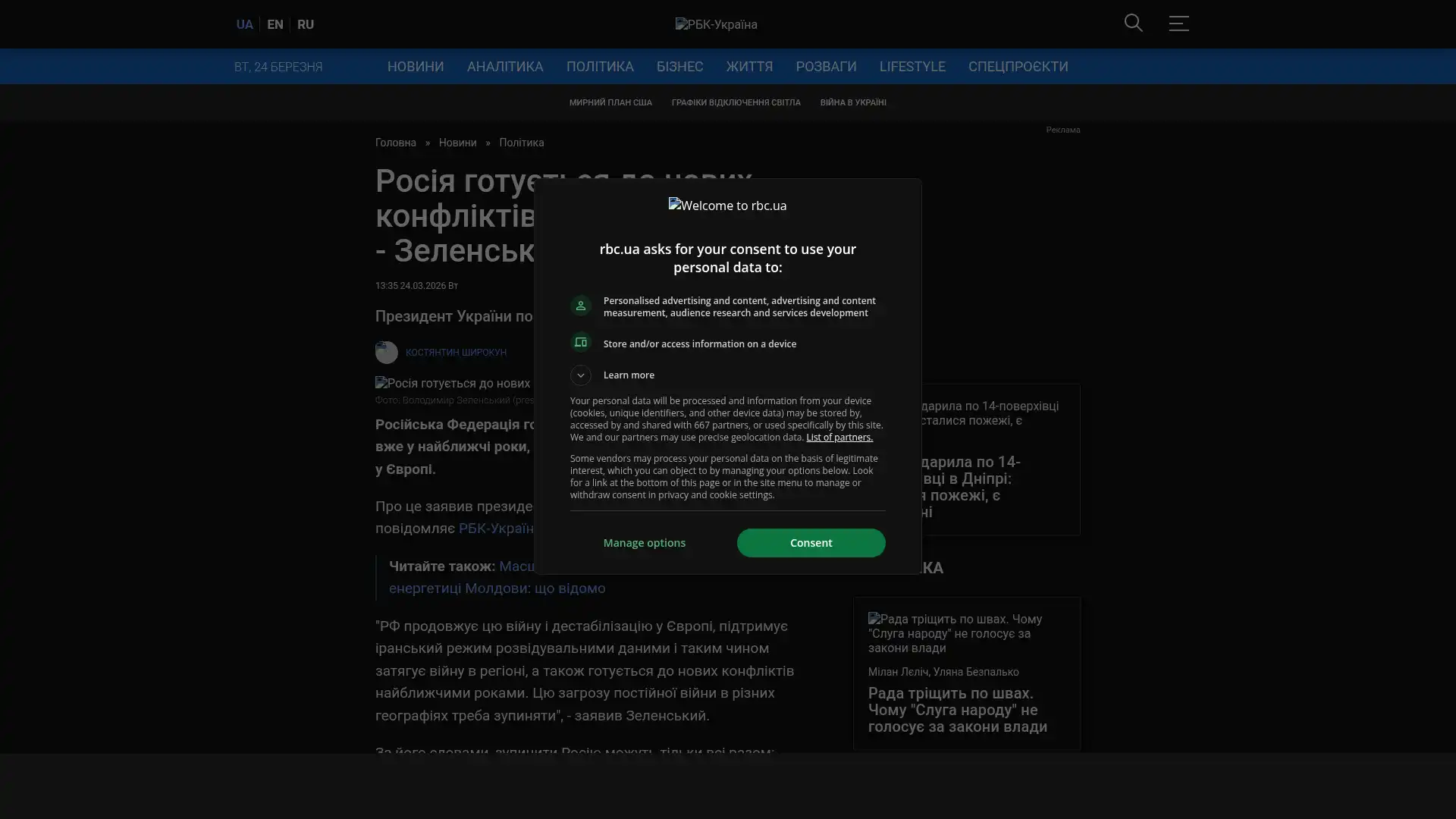Click the personalised advertising person icon
Screen dimensions: 1456x819
[581, 306]
